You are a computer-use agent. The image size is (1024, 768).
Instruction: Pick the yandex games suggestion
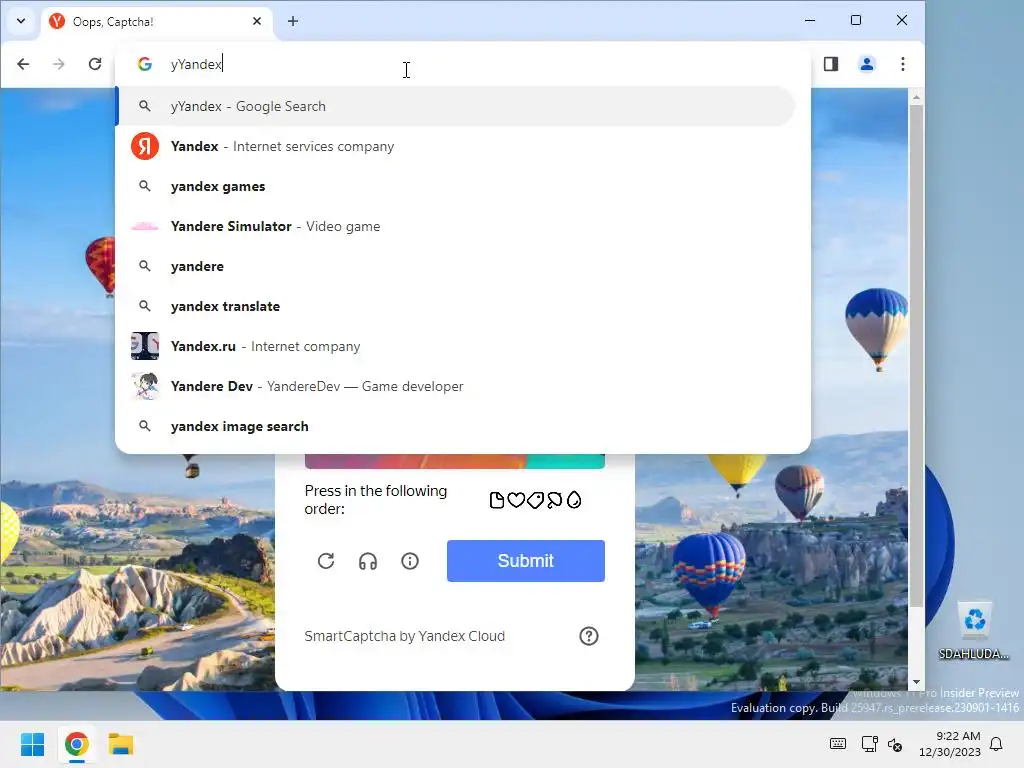click(455, 186)
